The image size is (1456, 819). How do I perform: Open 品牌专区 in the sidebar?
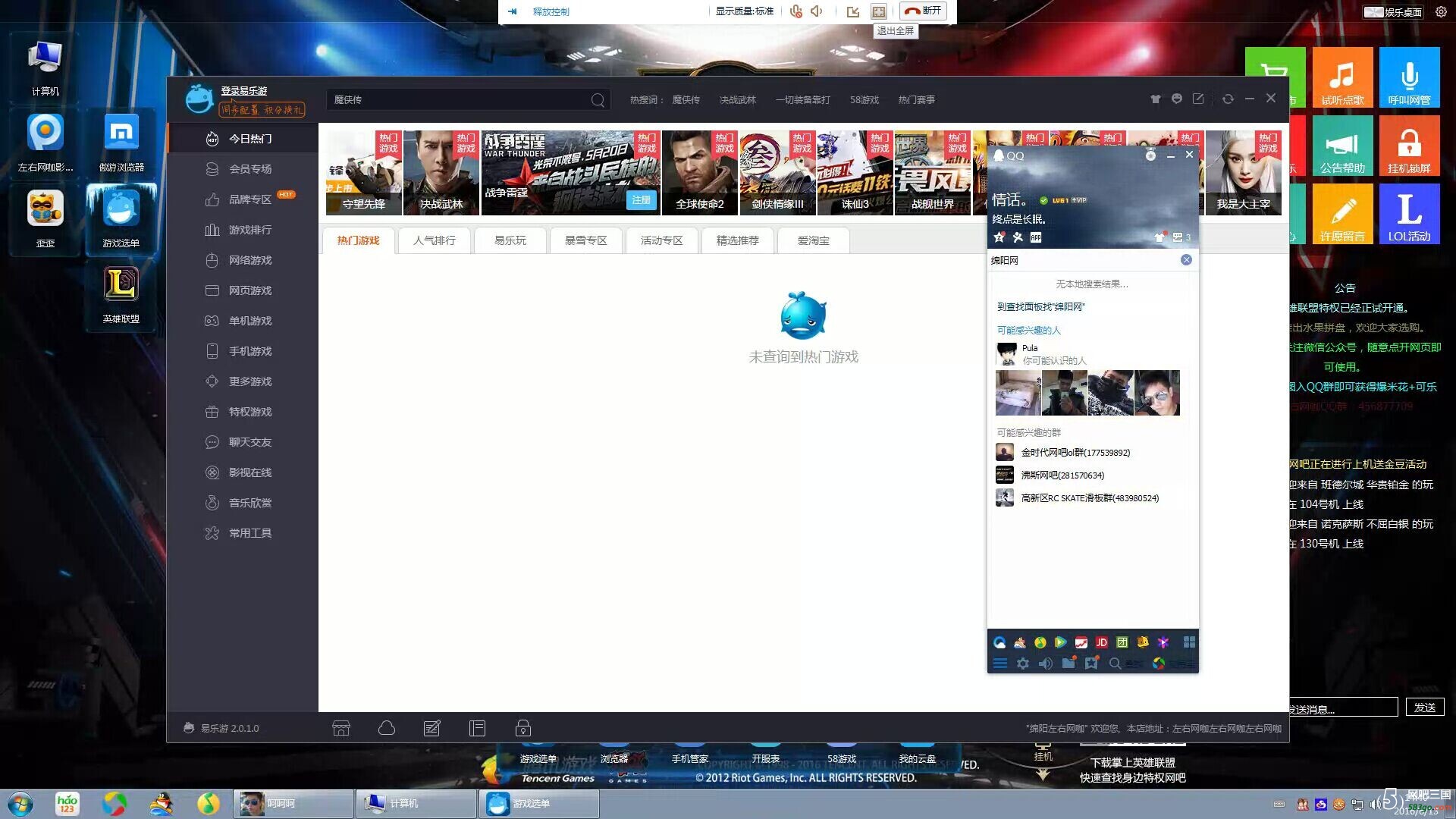point(242,199)
